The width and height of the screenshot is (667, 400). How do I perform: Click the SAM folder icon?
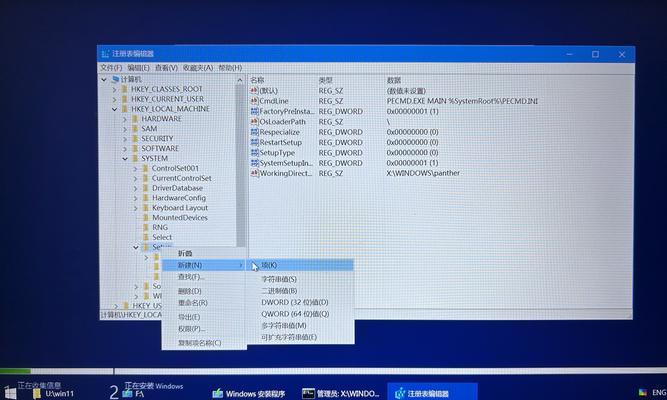[135, 129]
